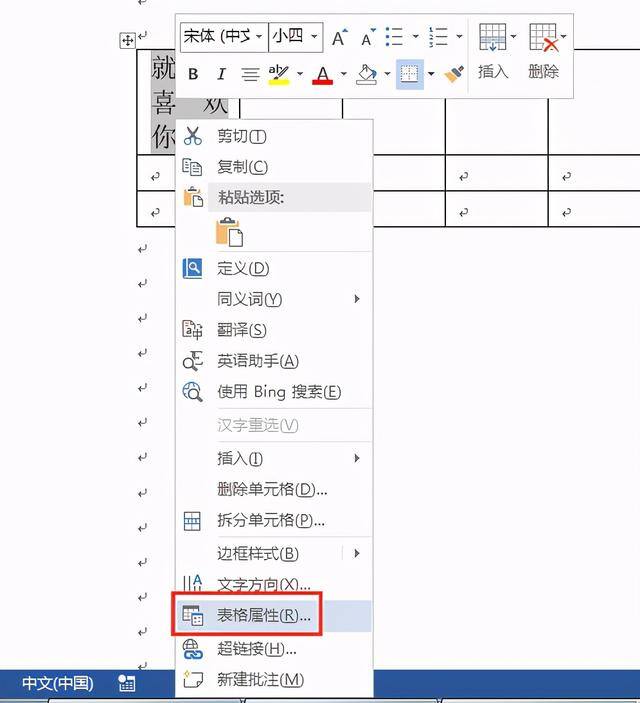Image resolution: width=640 pixels, height=703 pixels.
Task: Choose 超链接(H)... entry
Action: pyautogui.click(x=274, y=649)
